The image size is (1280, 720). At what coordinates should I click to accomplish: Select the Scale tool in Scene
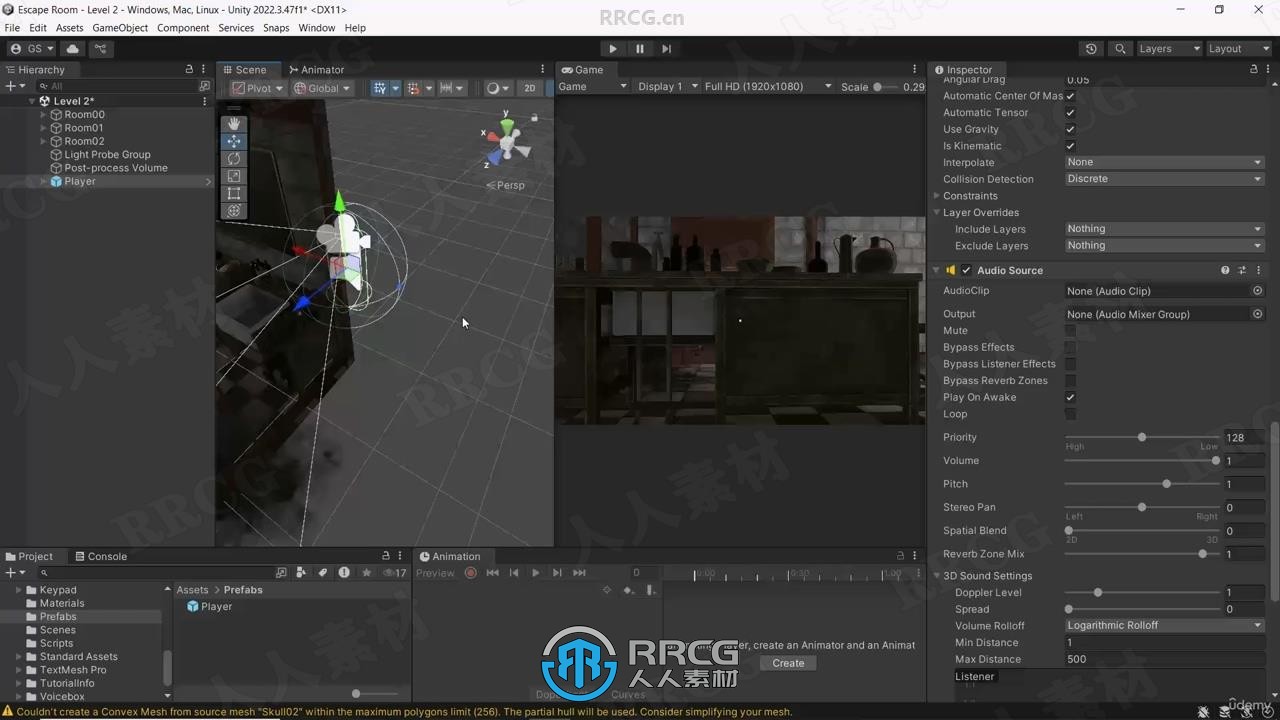(x=234, y=176)
